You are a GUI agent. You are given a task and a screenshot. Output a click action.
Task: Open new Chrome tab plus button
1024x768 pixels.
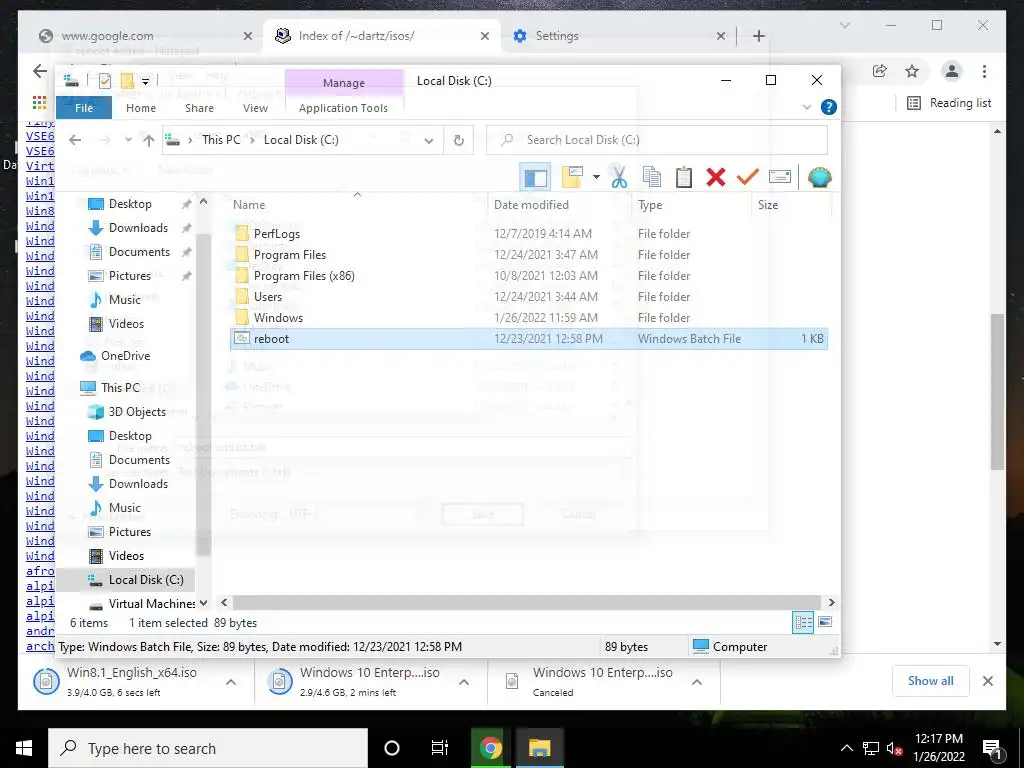[758, 36]
